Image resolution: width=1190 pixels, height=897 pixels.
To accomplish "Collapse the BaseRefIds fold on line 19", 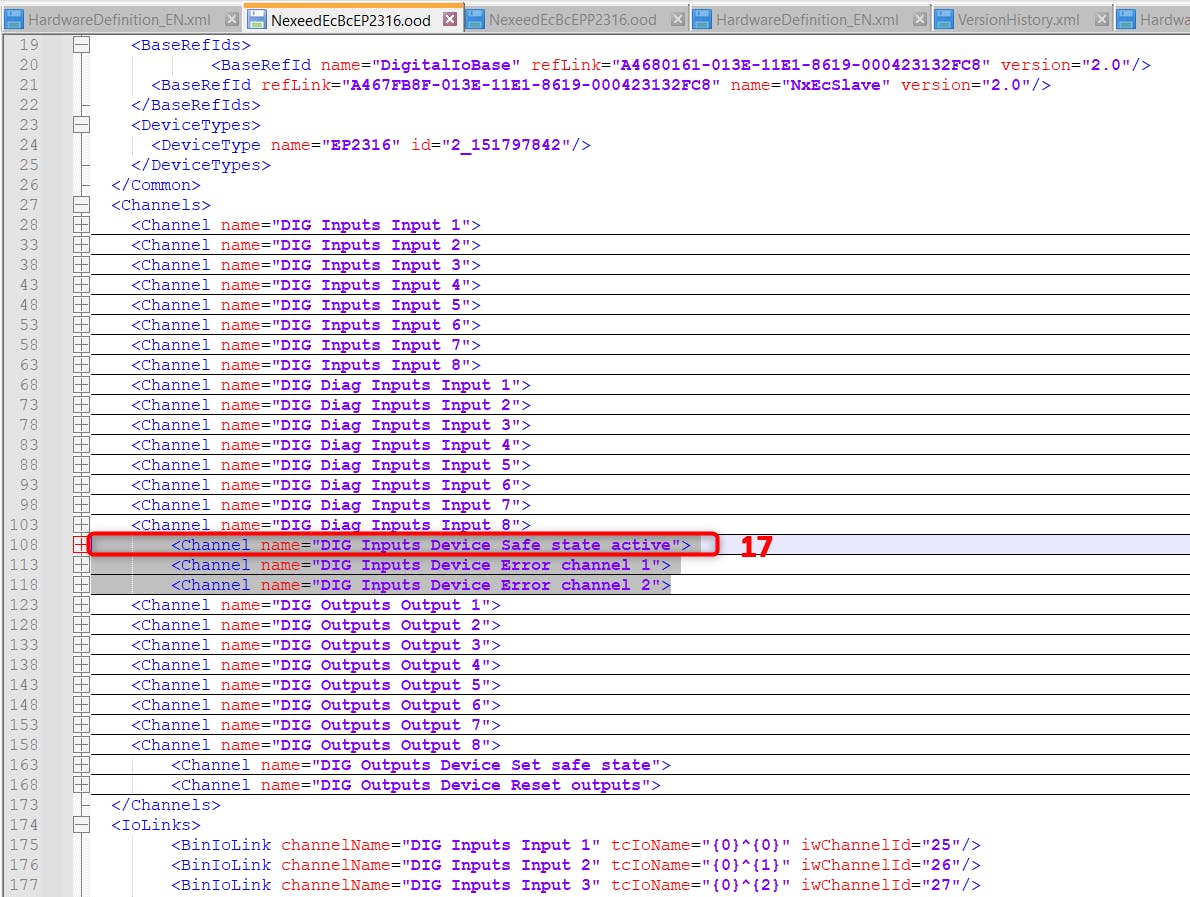I will coord(81,45).
